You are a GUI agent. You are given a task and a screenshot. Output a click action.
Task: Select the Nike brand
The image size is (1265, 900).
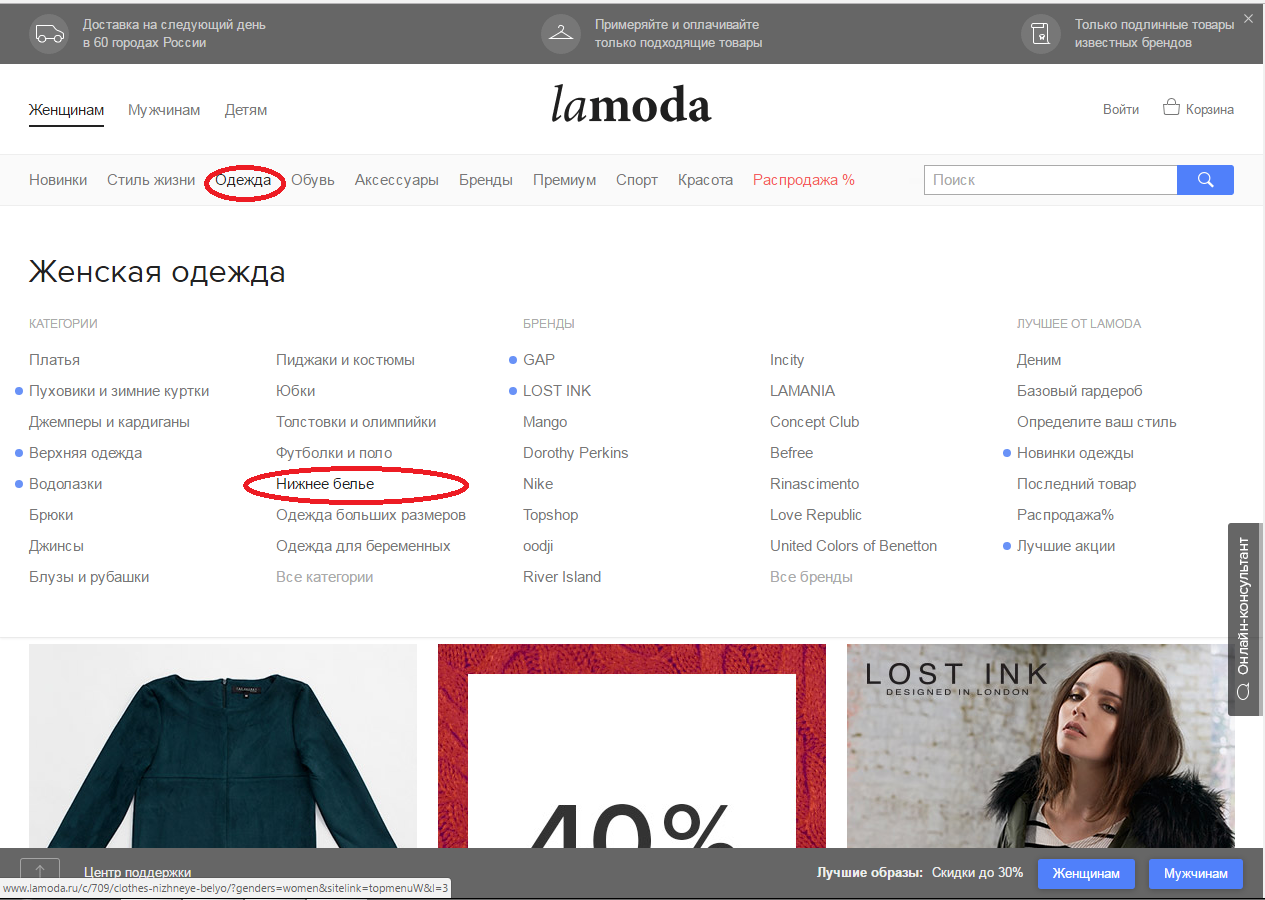(538, 484)
